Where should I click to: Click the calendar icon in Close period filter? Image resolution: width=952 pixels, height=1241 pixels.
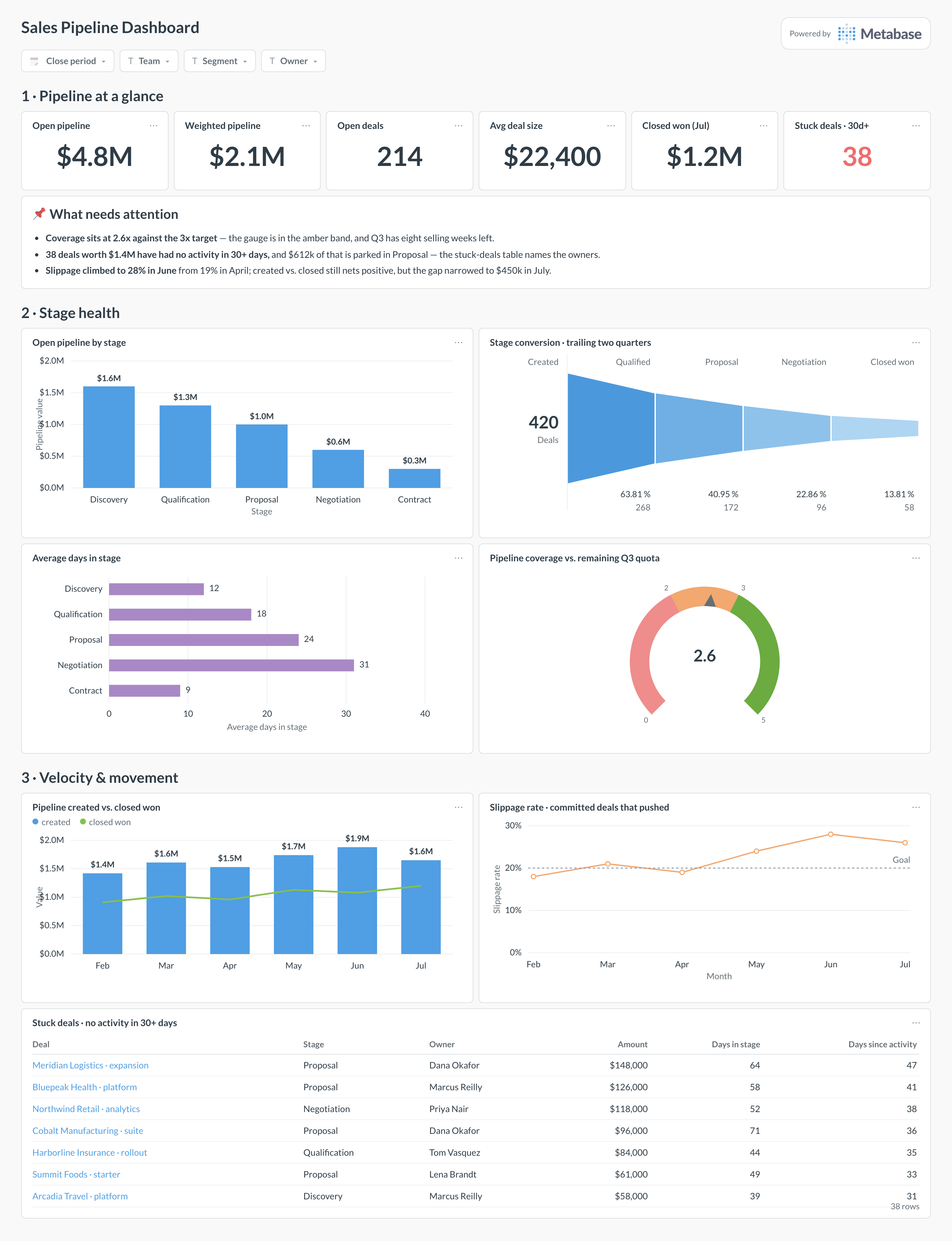pyautogui.click(x=35, y=61)
